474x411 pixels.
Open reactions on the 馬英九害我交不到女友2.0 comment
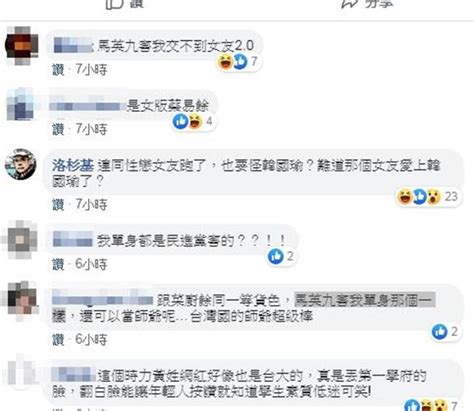pos(238,62)
